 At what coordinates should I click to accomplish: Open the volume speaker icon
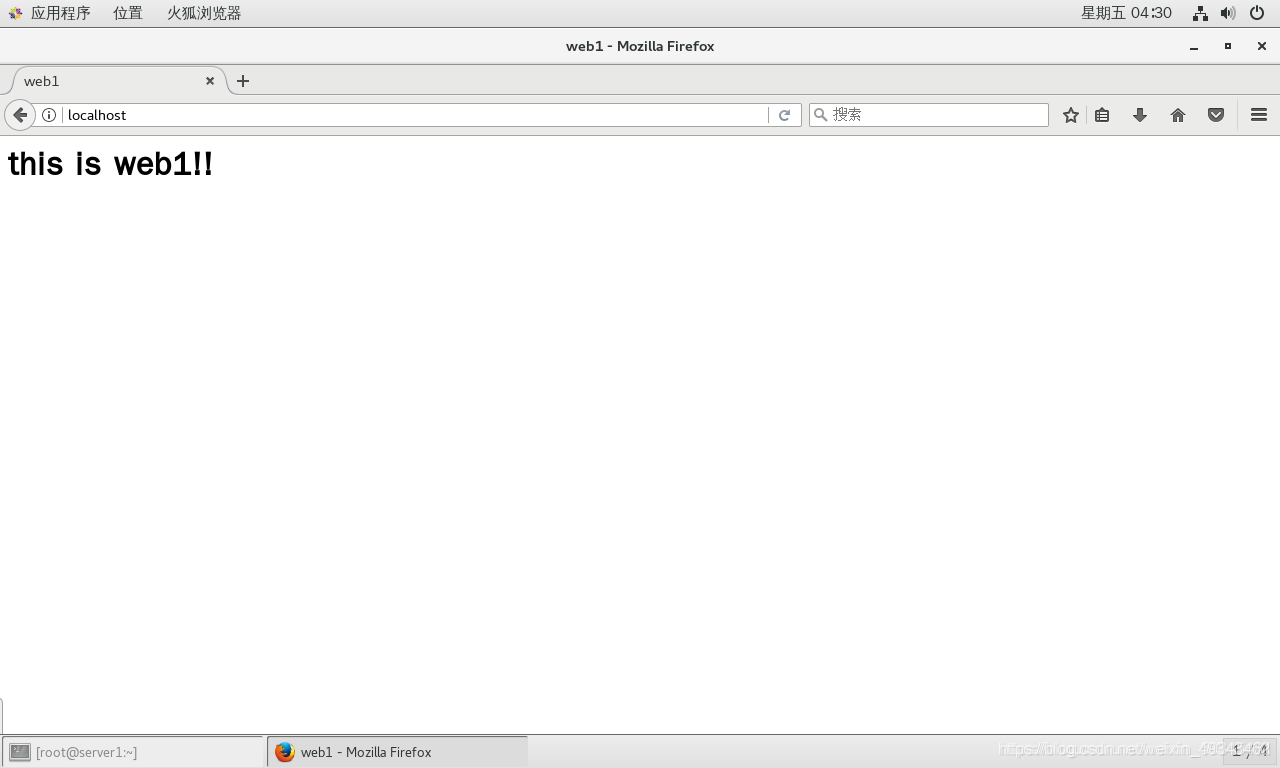pos(1228,13)
